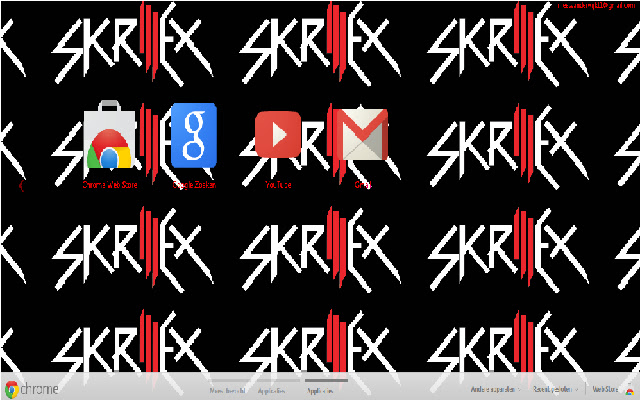Image resolution: width=640 pixels, height=400 pixels.
Task: Launch the Google Zoeken app icon
Action: click(193, 135)
